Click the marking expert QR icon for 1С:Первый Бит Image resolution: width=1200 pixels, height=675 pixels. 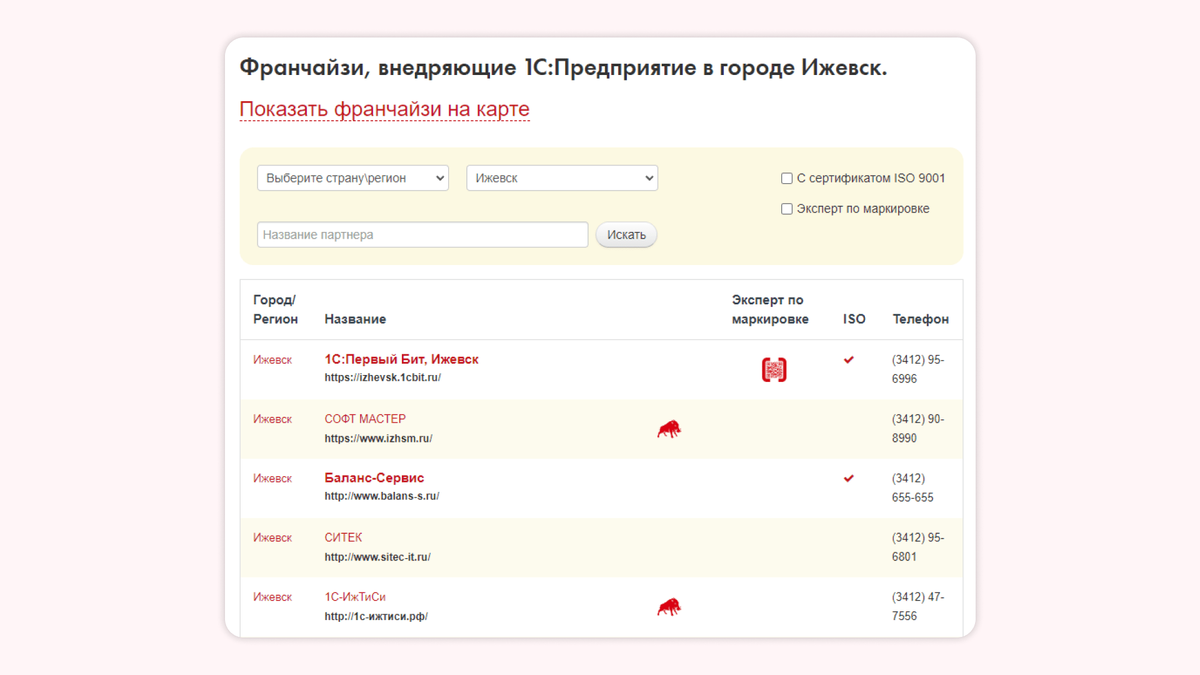pyautogui.click(x=774, y=369)
